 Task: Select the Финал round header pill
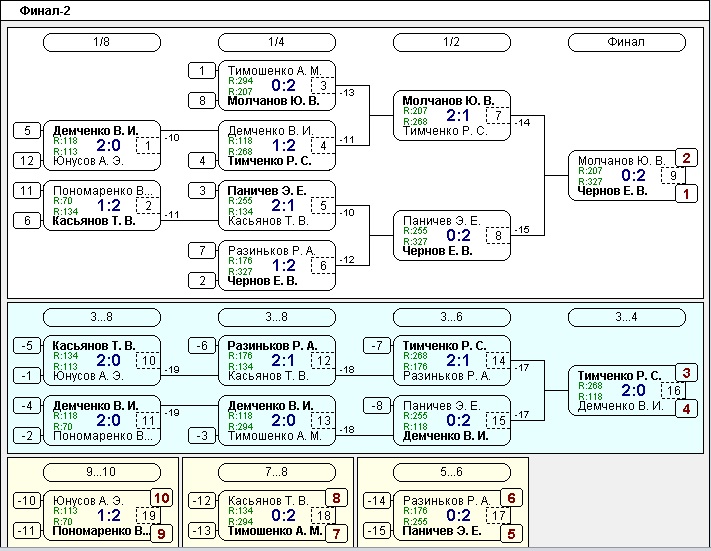(x=627, y=42)
